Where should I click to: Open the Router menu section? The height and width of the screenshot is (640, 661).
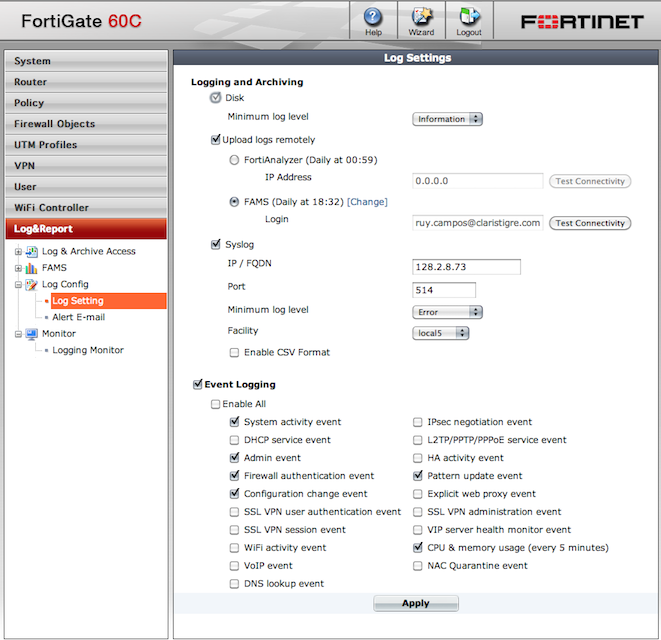pyautogui.click(x=86, y=82)
